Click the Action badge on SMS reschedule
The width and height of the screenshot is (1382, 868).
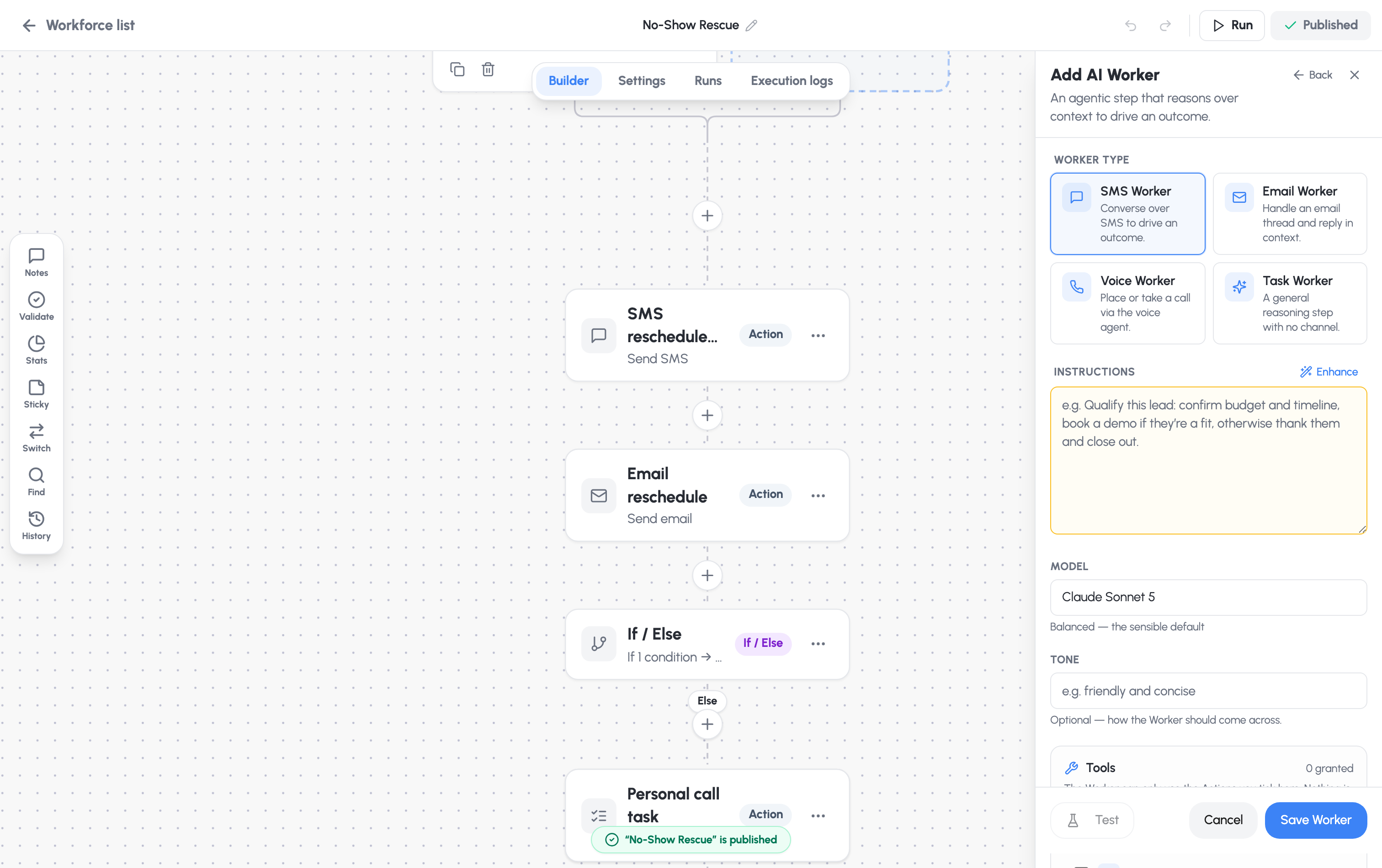point(765,334)
